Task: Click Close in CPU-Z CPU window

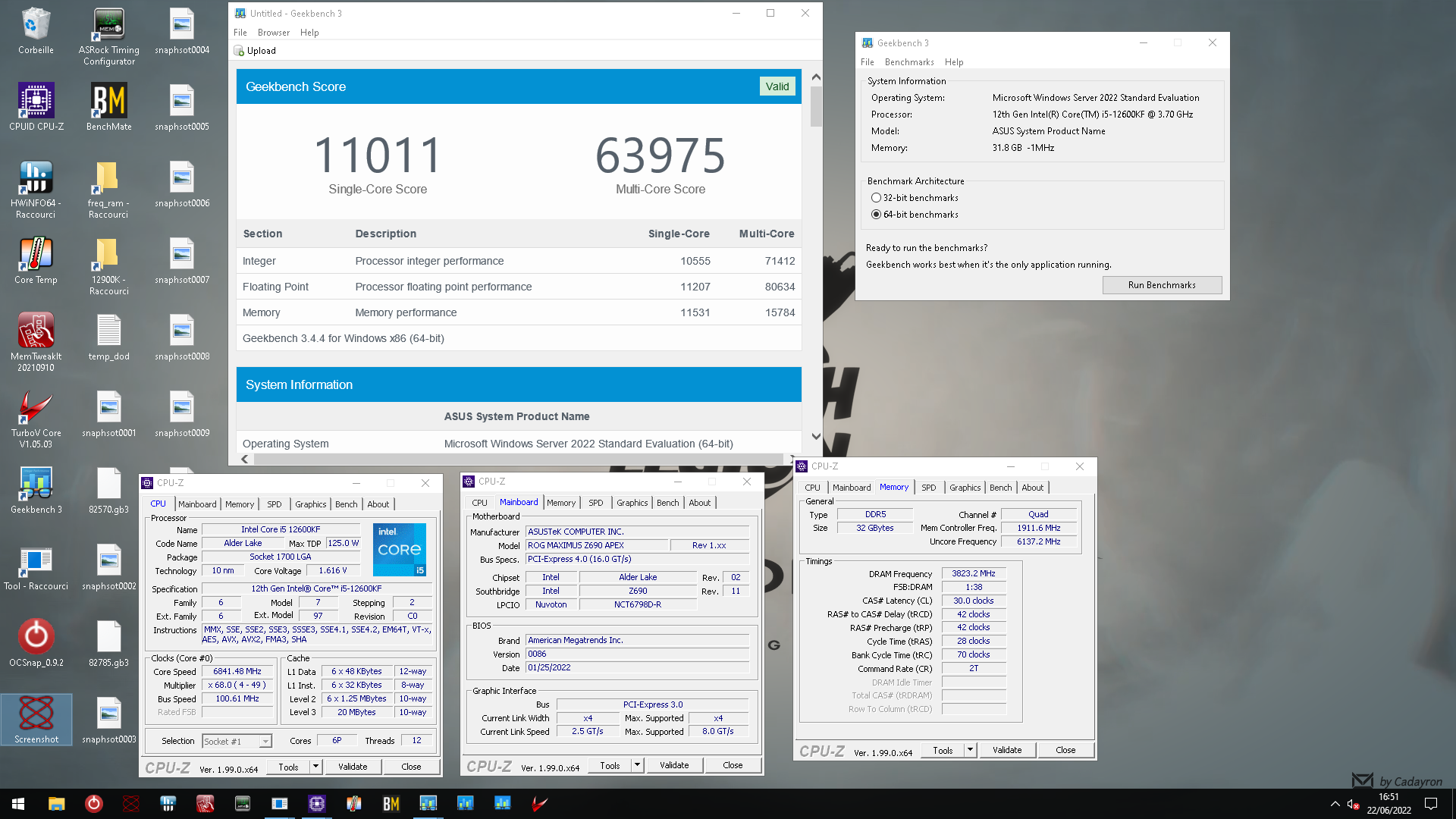Action: 411,767
